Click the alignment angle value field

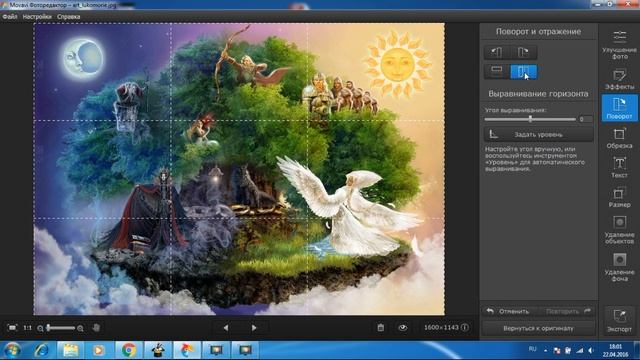(585, 119)
